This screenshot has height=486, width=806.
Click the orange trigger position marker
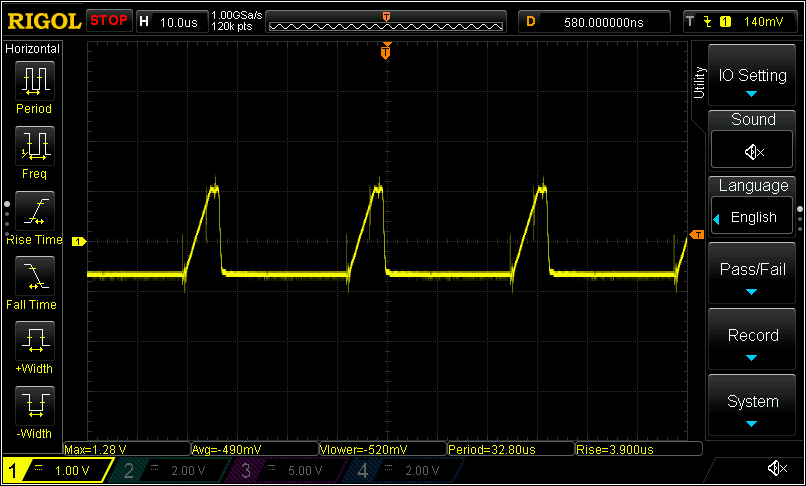pyautogui.click(x=385, y=52)
